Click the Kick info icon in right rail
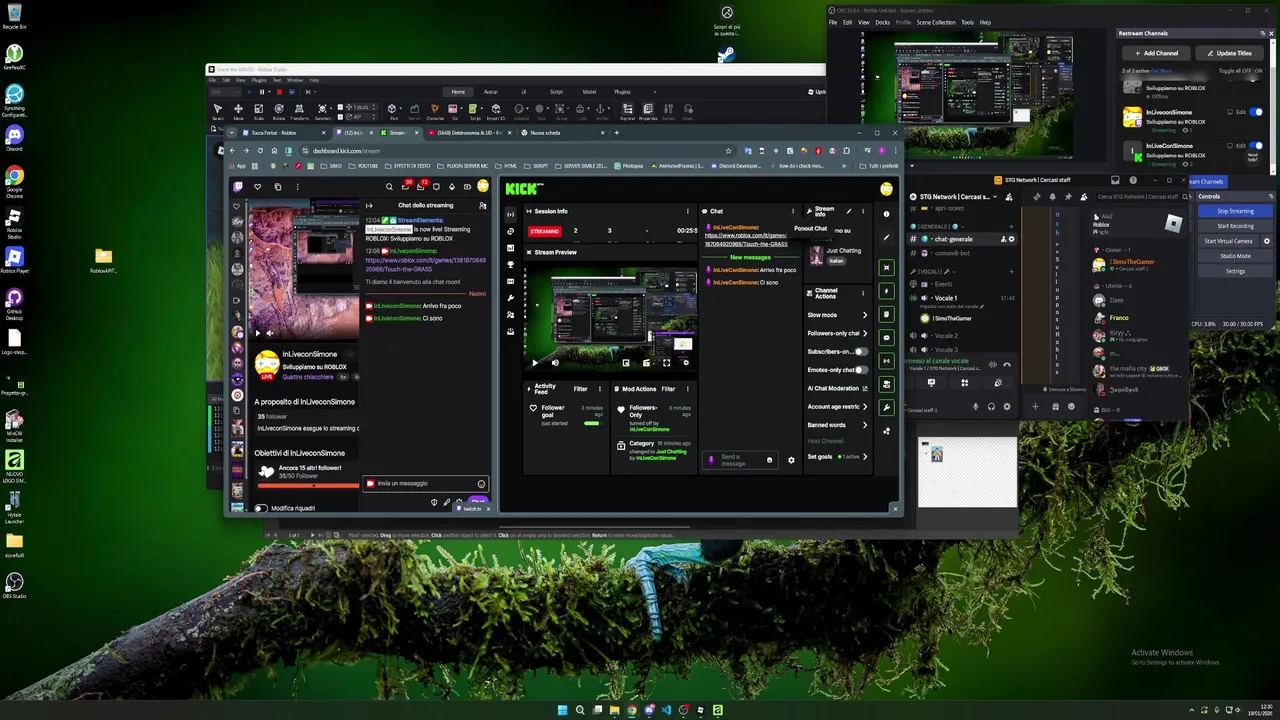Image resolution: width=1280 pixels, height=720 pixels. tap(886, 214)
